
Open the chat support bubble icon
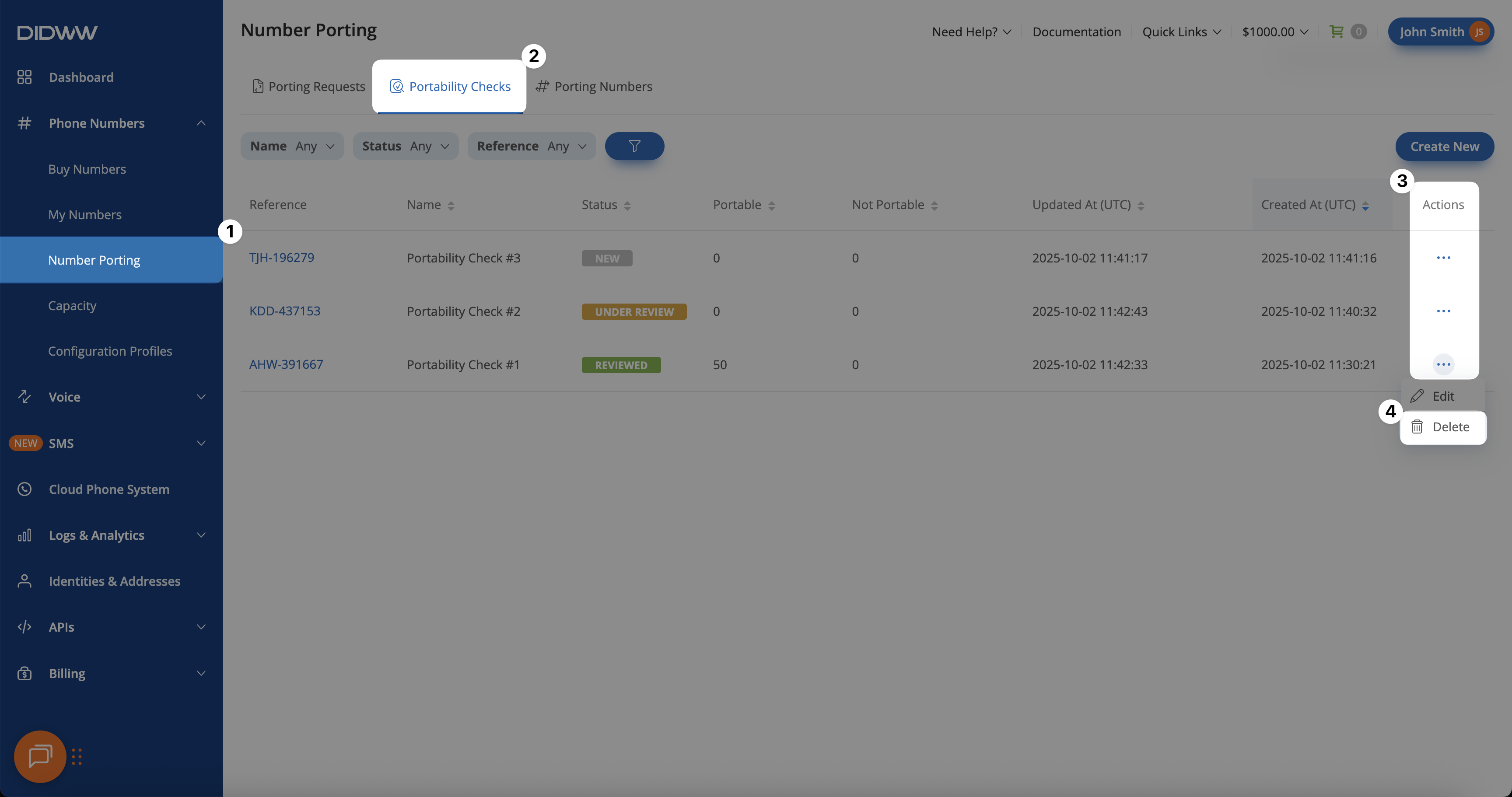point(40,756)
